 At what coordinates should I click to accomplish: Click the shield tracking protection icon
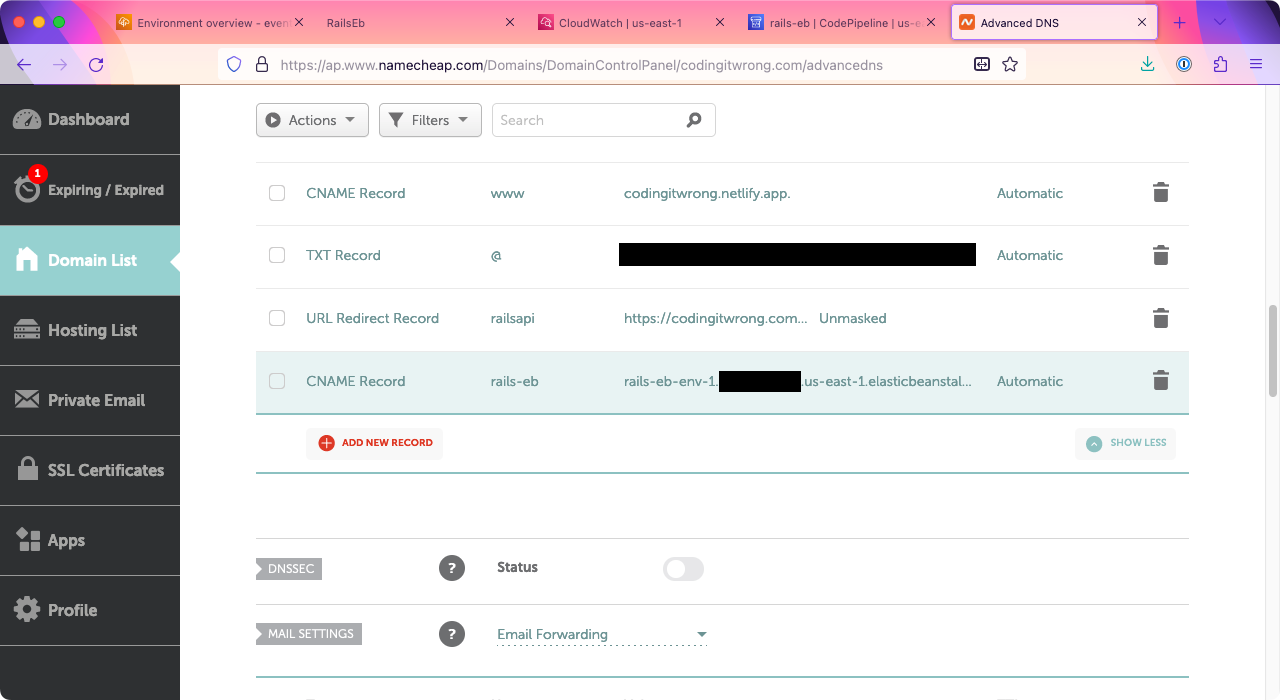click(x=234, y=64)
